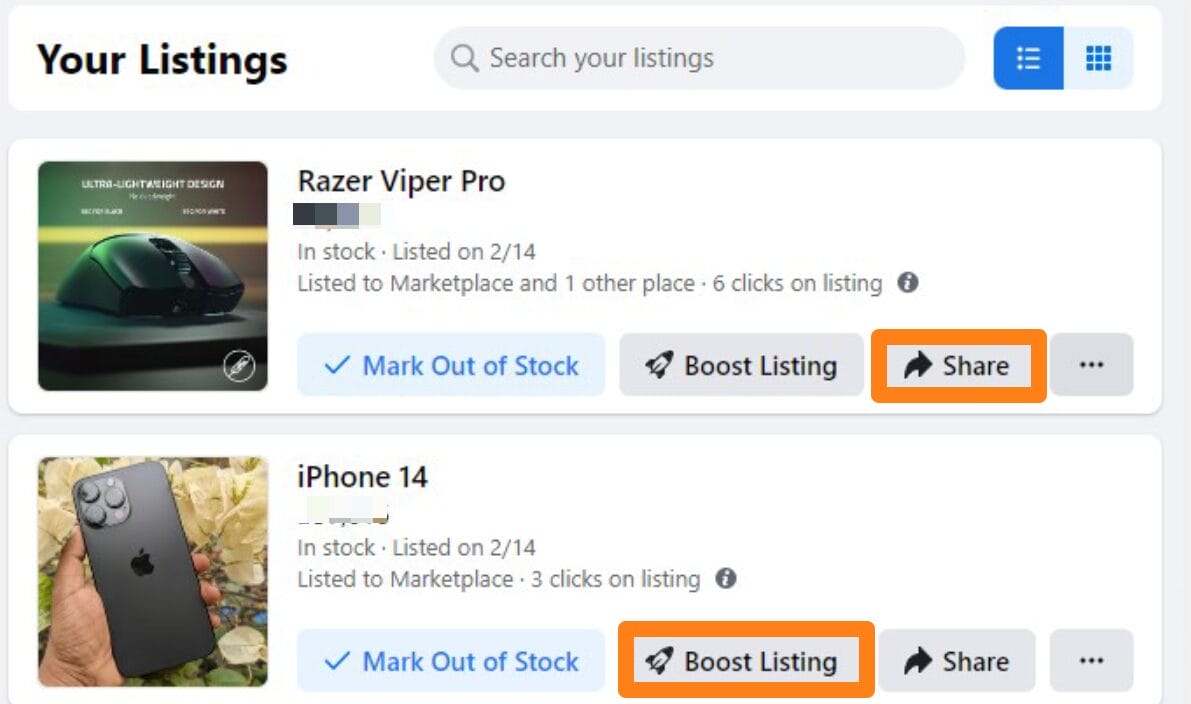
Task: Open more options for Razer Viper Pro listing
Action: [x=1092, y=366]
